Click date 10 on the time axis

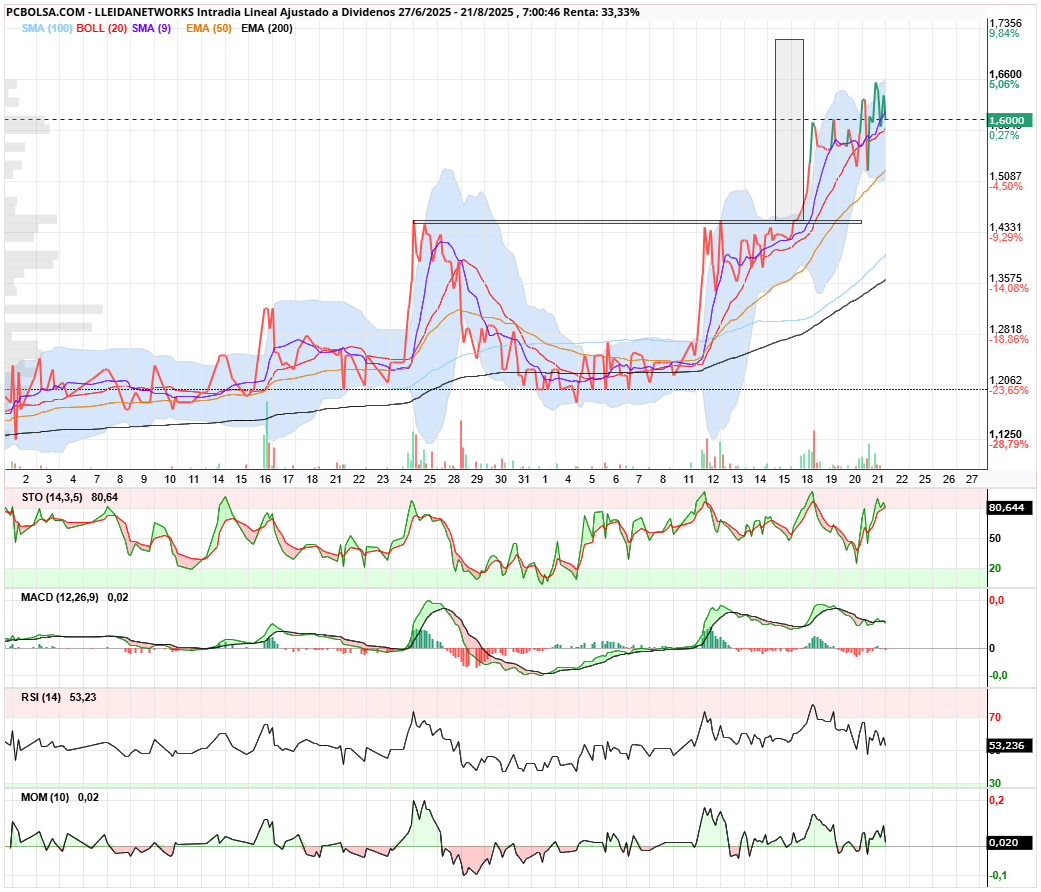[x=170, y=479]
